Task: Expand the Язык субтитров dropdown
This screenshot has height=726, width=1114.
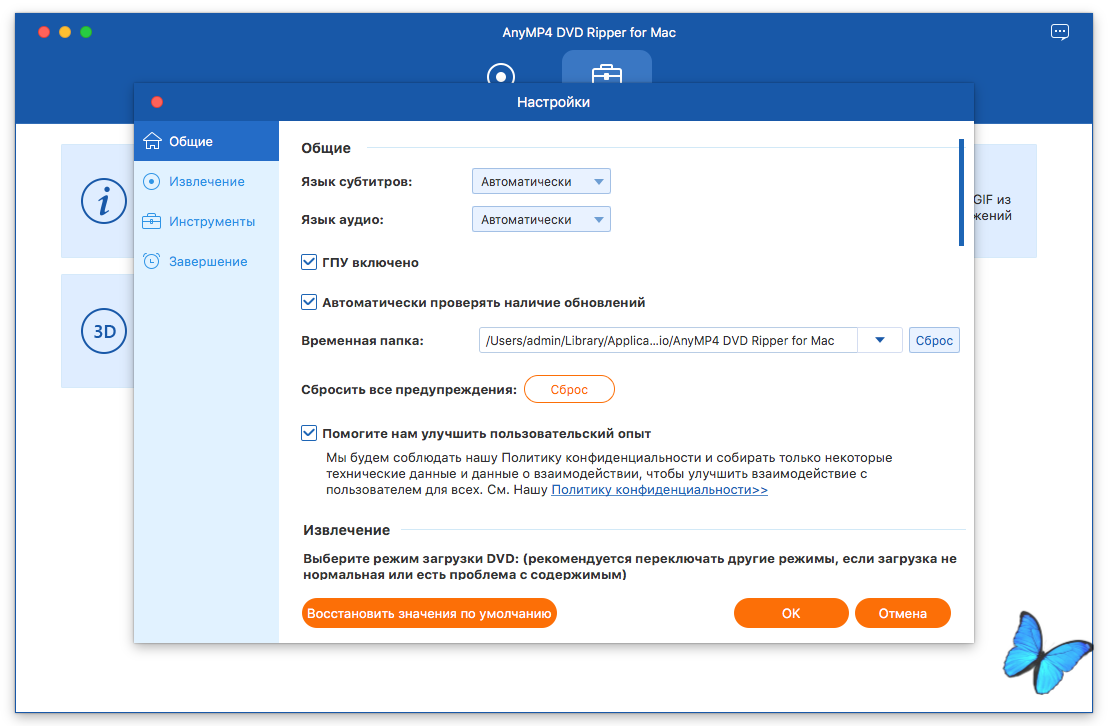Action: 541,182
